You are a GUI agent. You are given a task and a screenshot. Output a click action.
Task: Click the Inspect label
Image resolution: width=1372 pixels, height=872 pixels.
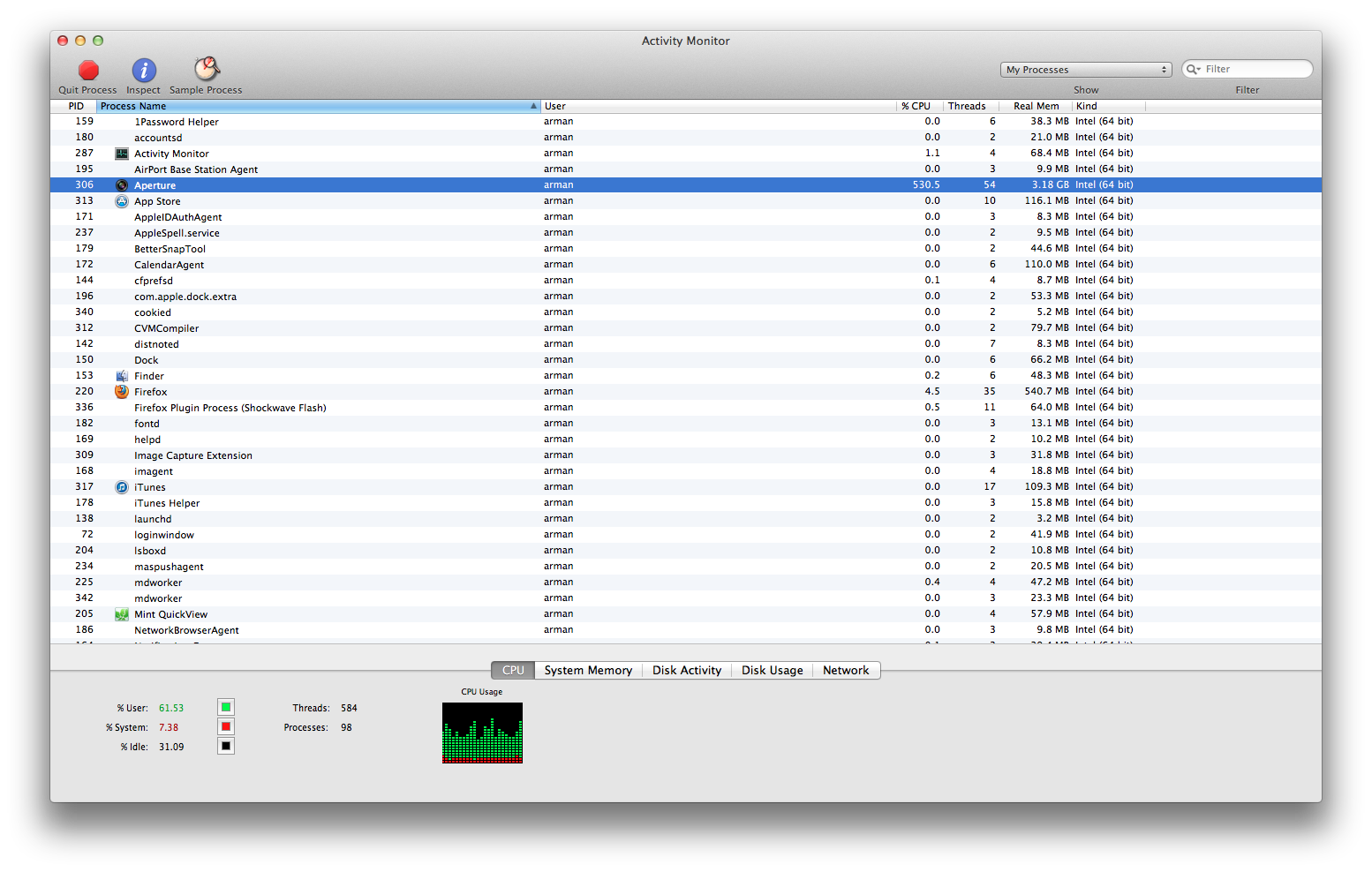click(143, 90)
